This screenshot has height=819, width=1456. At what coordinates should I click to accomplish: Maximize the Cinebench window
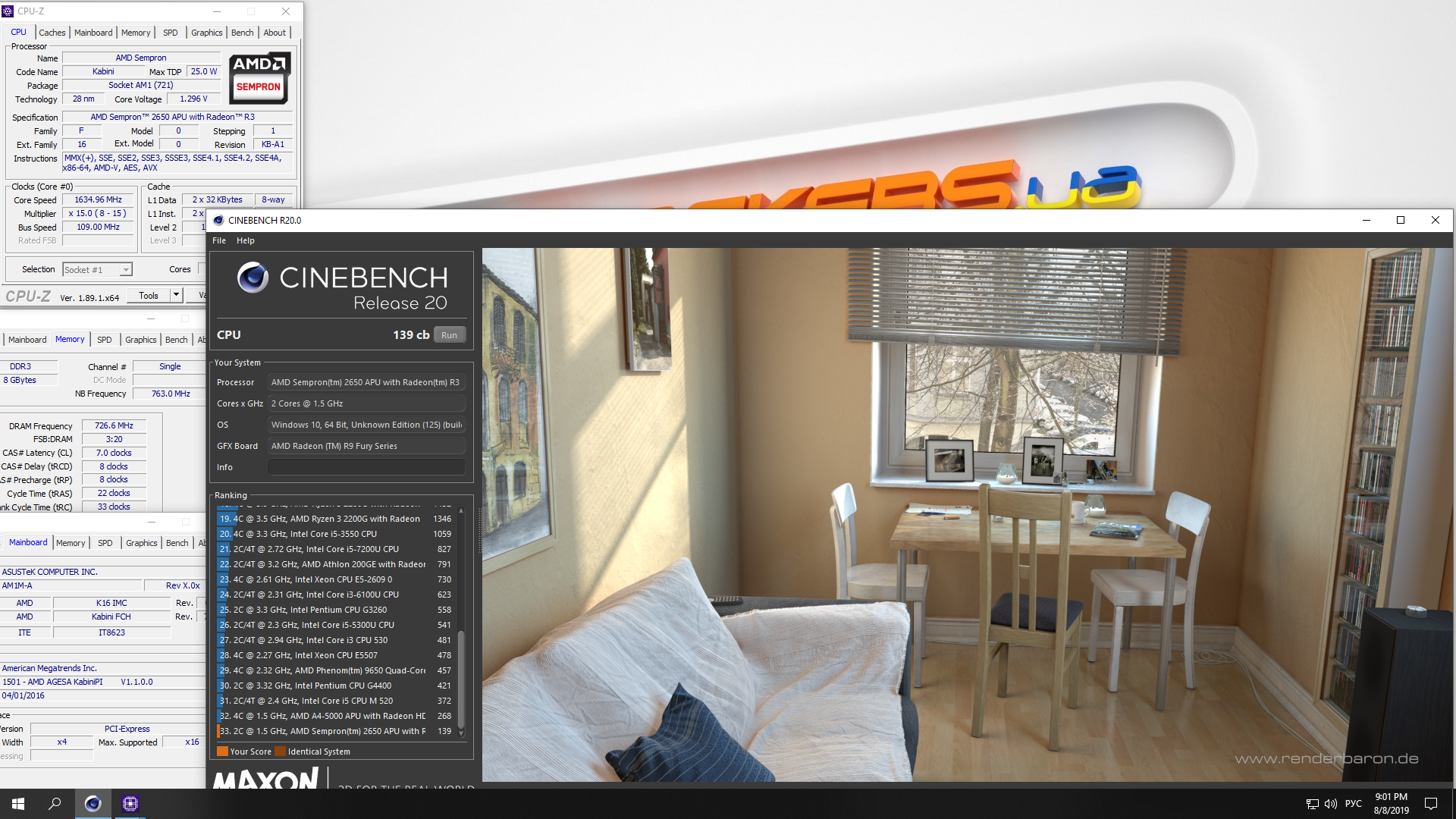[1401, 220]
